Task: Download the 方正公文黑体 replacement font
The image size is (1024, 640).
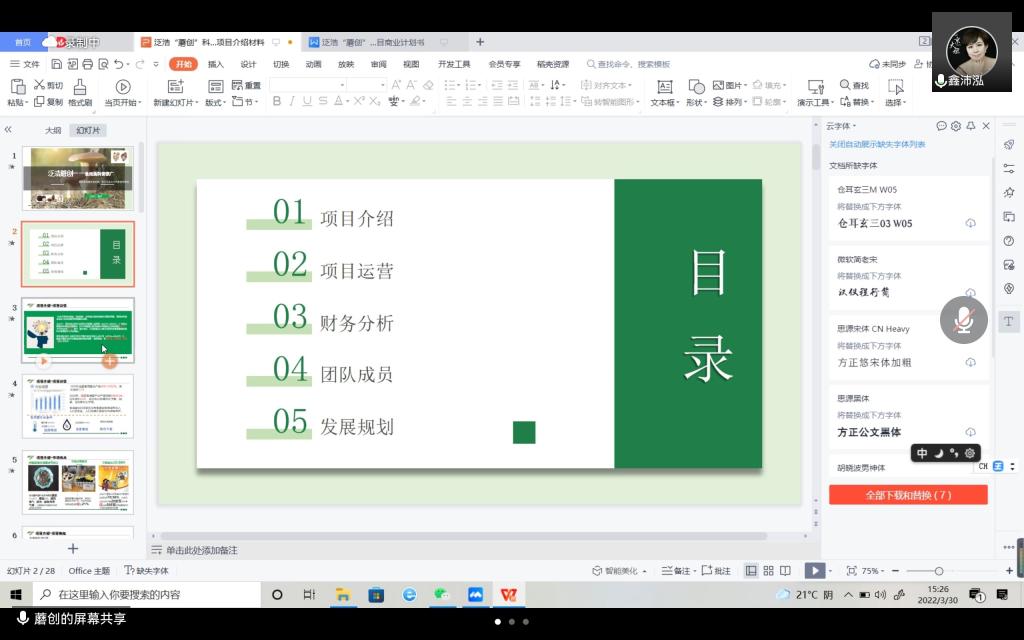Action: click(970, 432)
